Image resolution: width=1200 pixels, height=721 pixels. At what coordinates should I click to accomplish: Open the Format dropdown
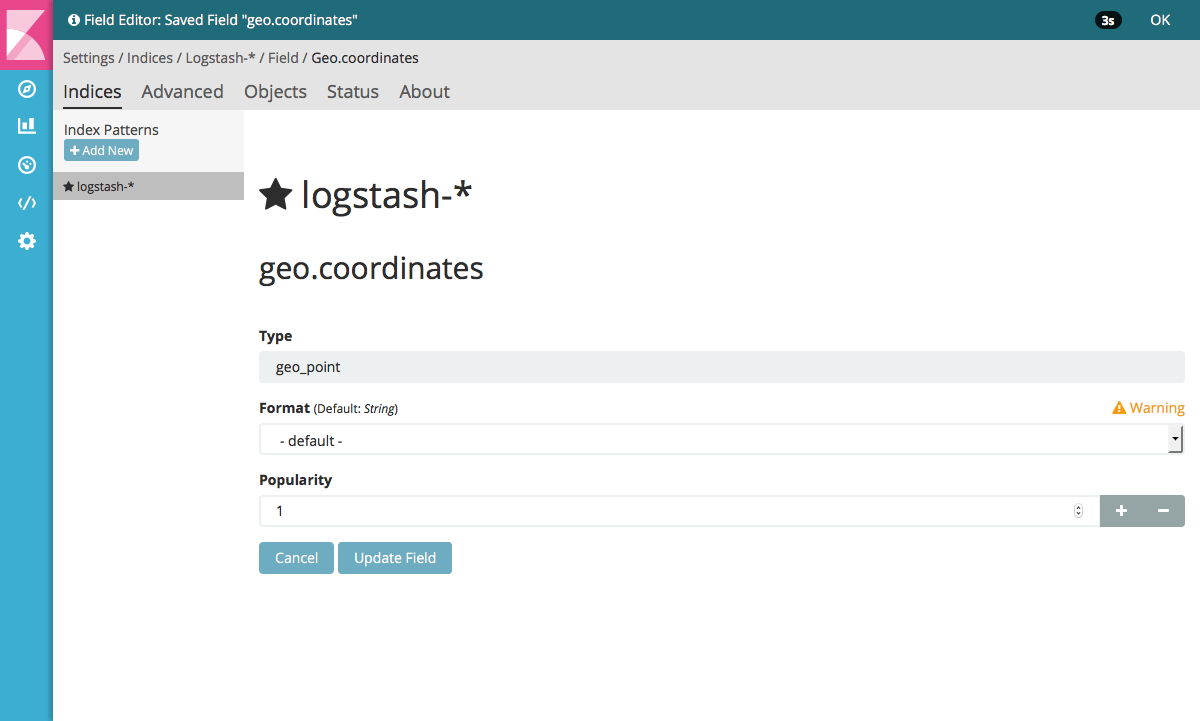721,440
